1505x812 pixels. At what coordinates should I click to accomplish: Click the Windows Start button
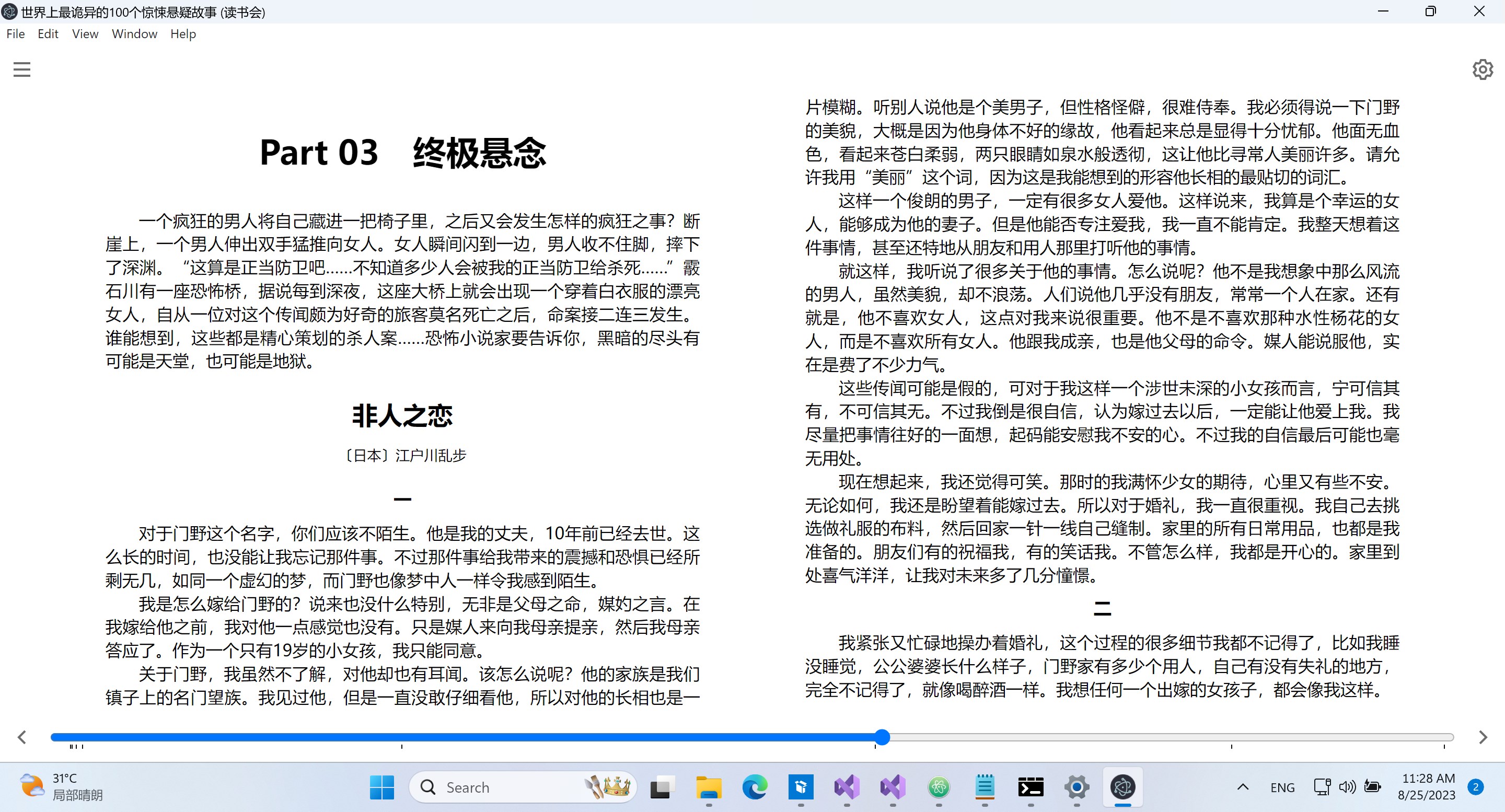click(381, 787)
